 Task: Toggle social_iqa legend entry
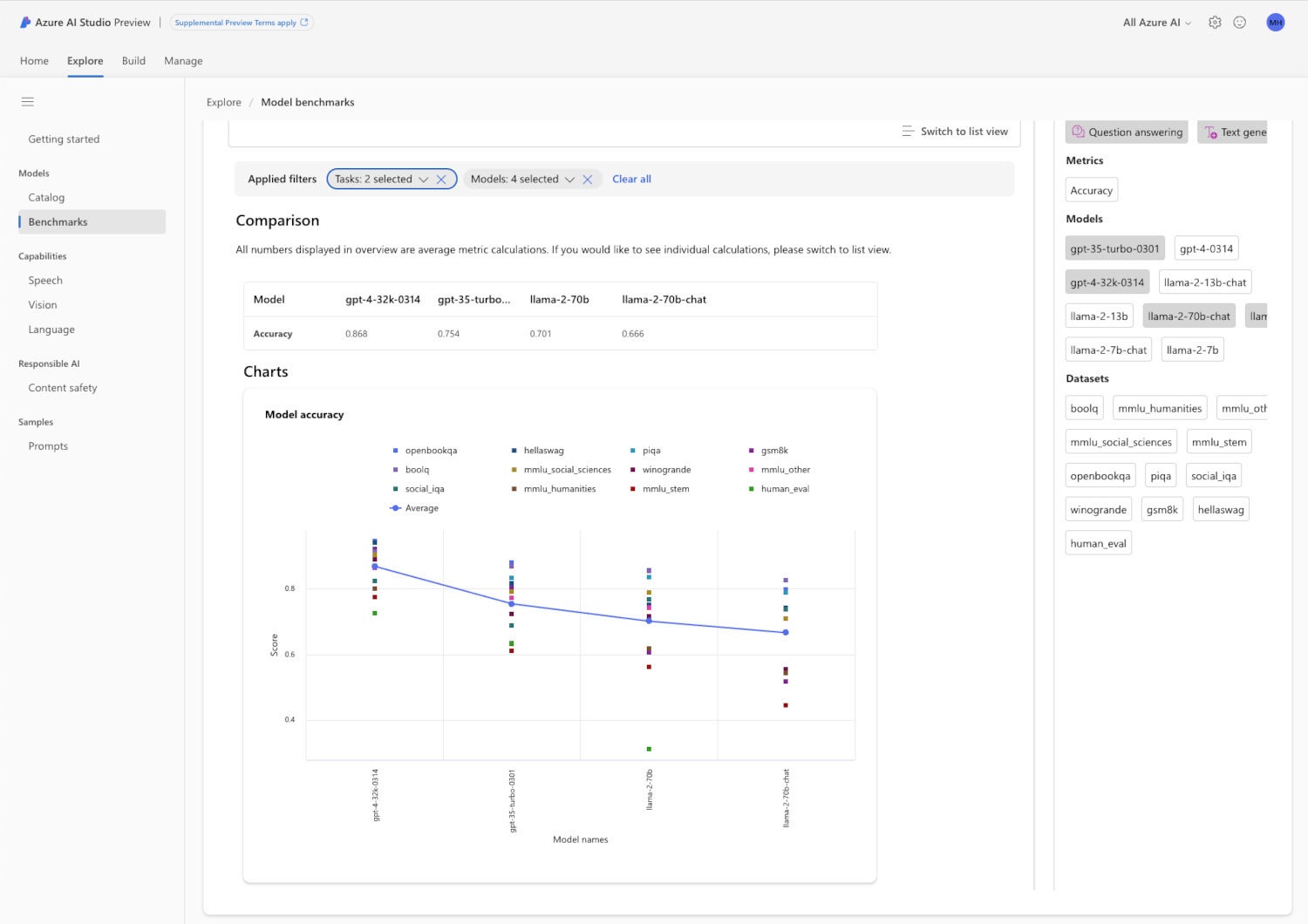point(419,489)
